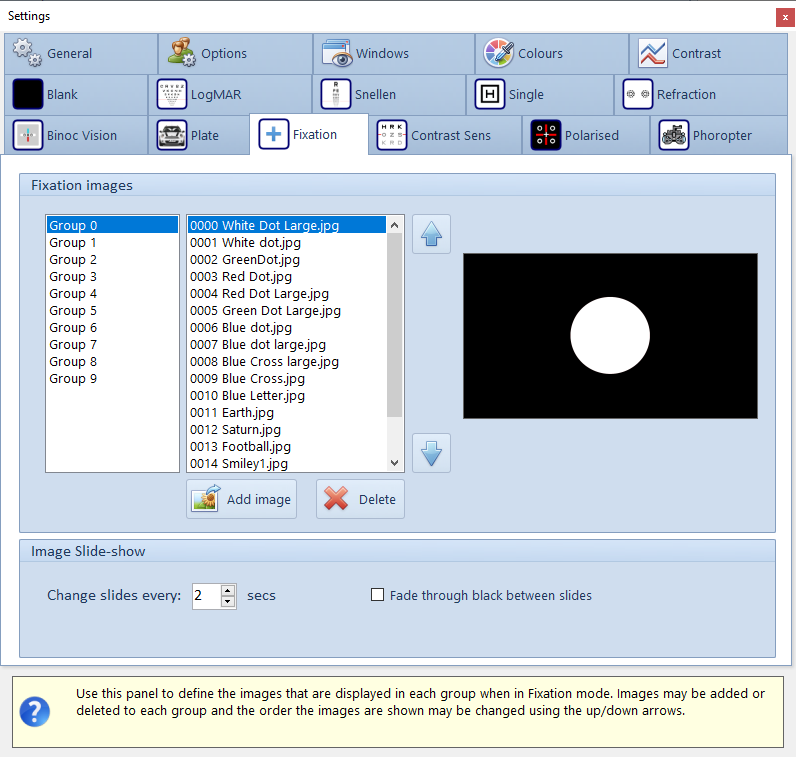Select Group 5 in the group list
This screenshot has width=796, height=757.
click(x=73, y=310)
